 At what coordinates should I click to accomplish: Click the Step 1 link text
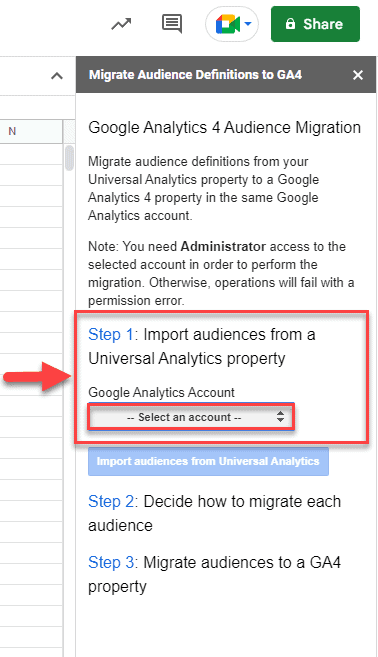[x=111, y=335]
